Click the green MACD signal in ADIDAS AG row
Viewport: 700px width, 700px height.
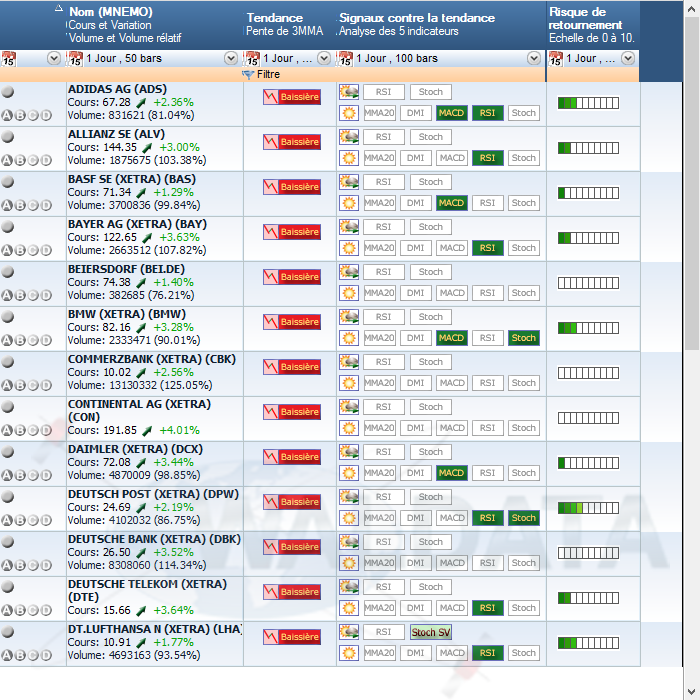[x=451, y=113]
